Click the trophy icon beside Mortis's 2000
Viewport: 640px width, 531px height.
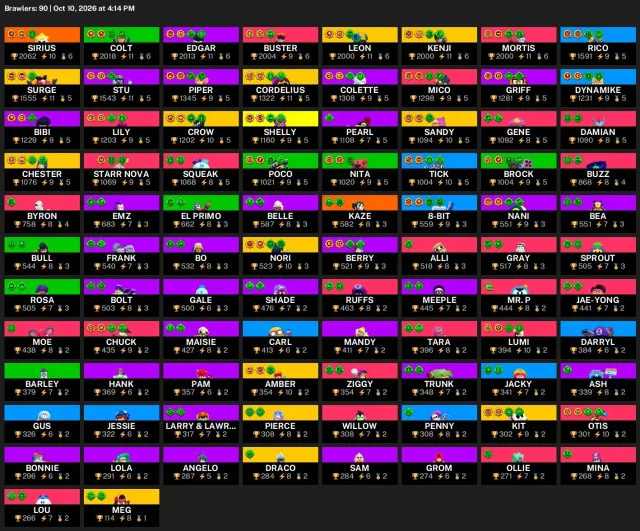(491, 56)
